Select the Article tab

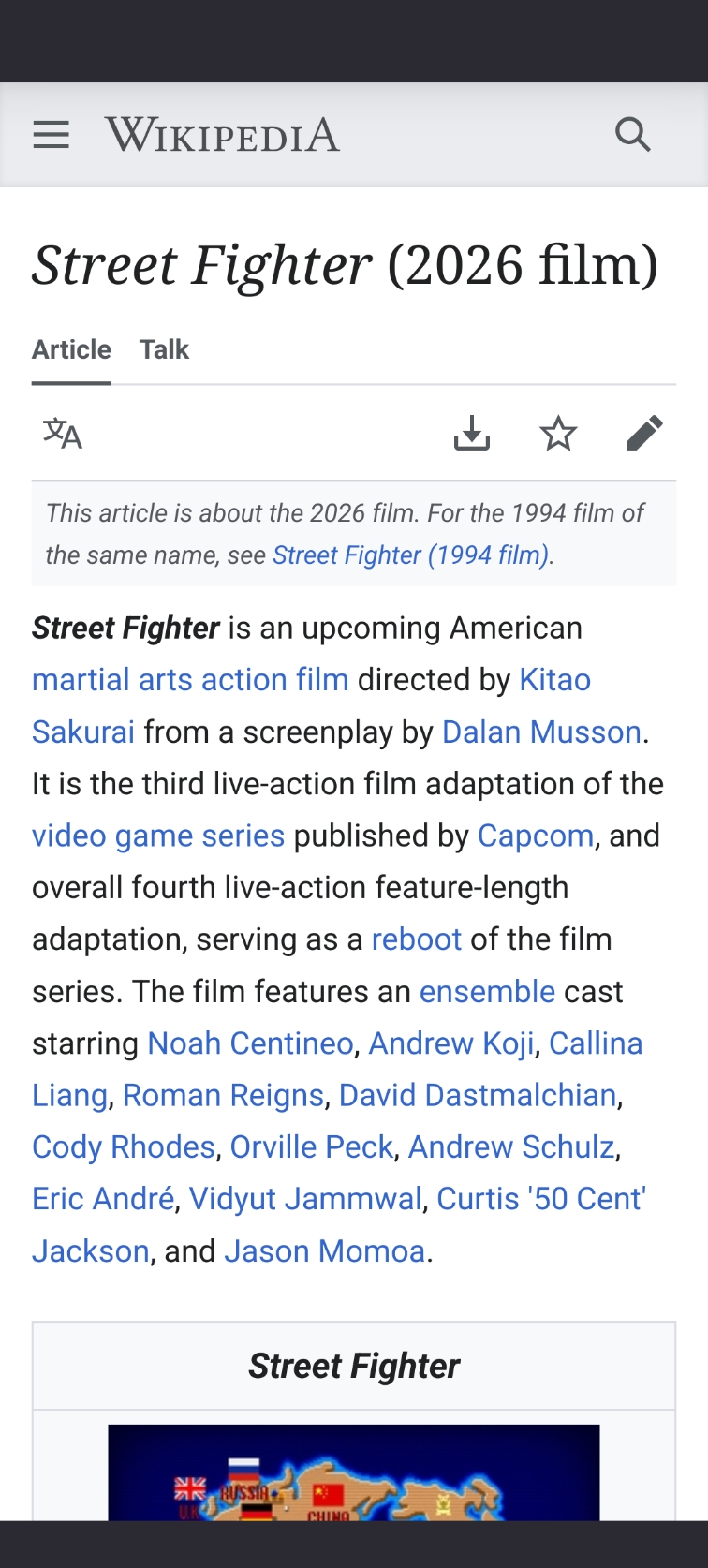[x=71, y=349]
